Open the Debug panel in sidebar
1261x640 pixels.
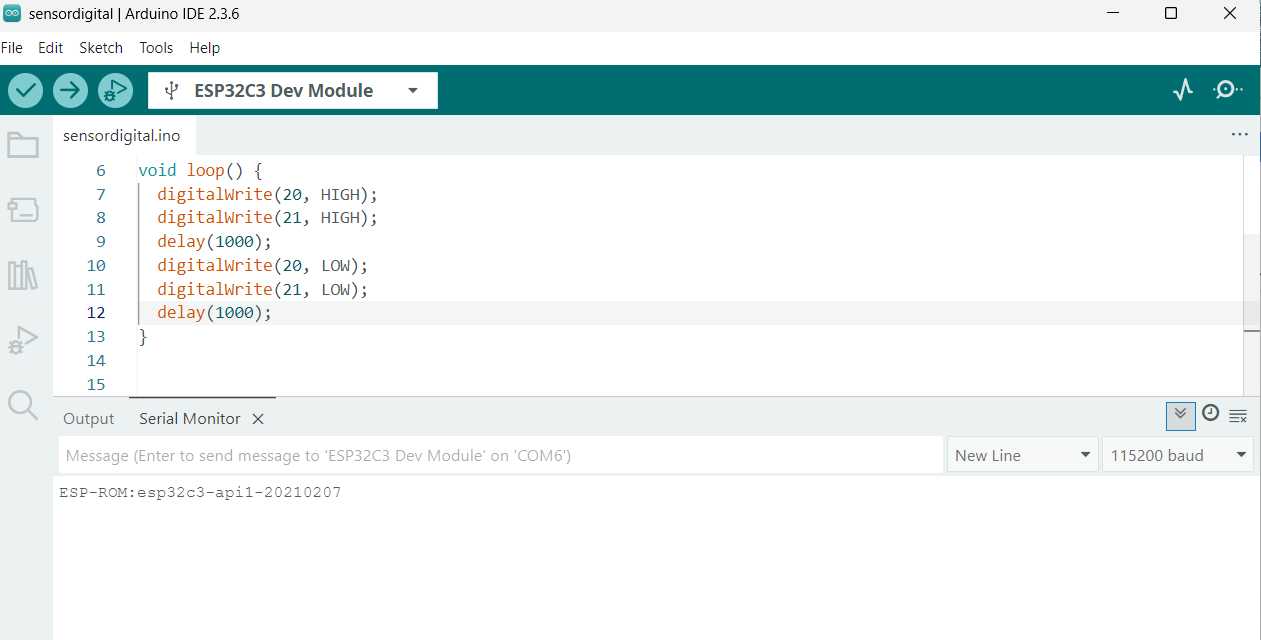point(23,340)
